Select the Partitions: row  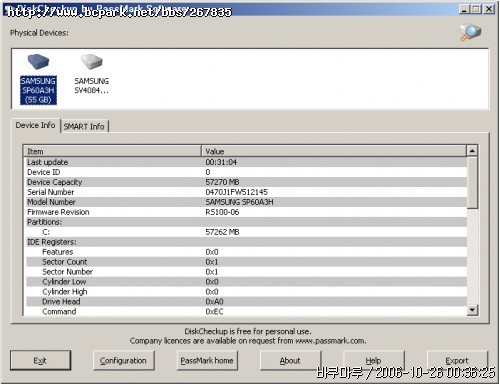pyautogui.click(x=245, y=222)
